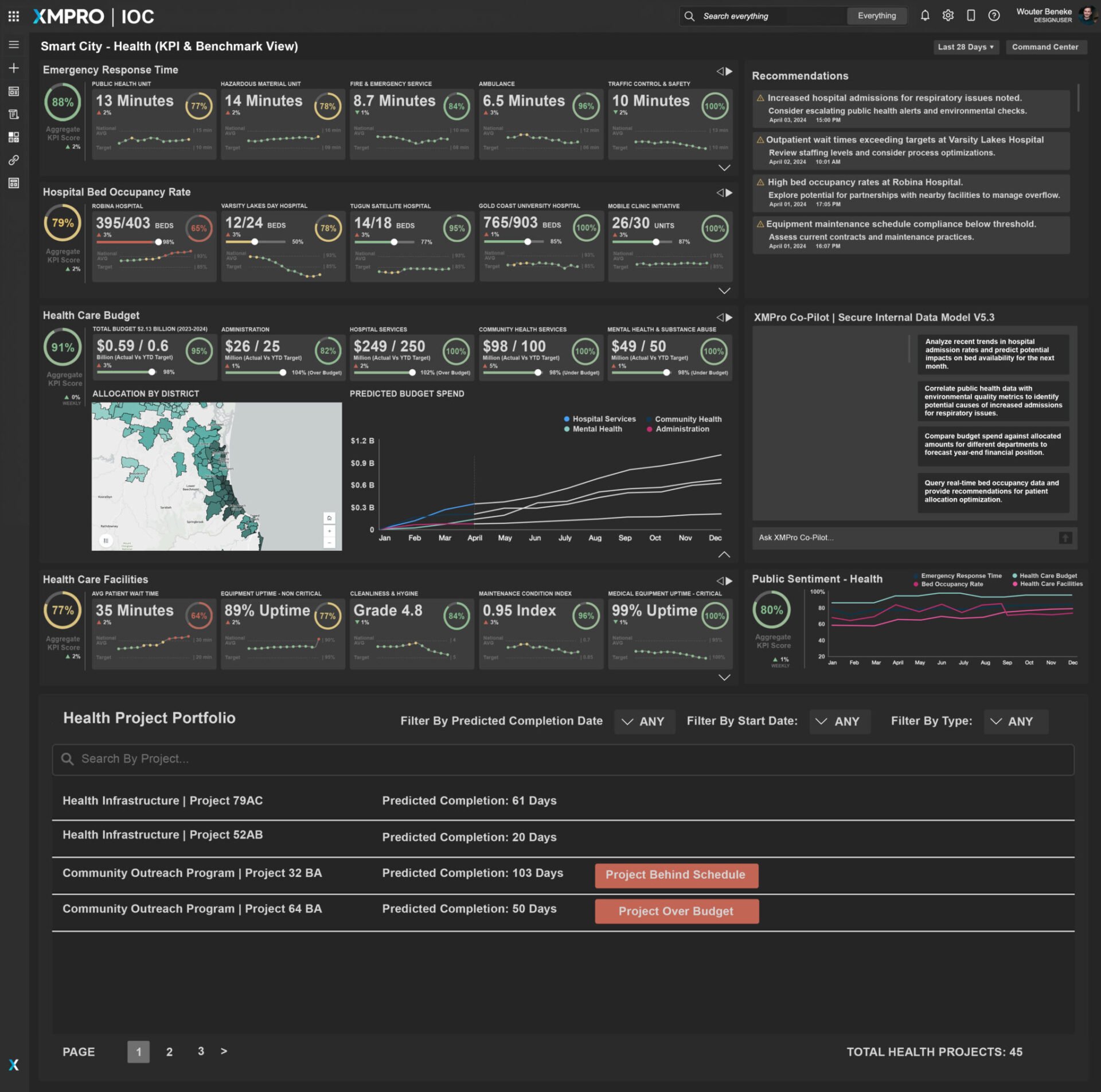Viewport: 1101px width, 1092px height.
Task: Click the link icon in sidebar
Action: click(x=14, y=160)
